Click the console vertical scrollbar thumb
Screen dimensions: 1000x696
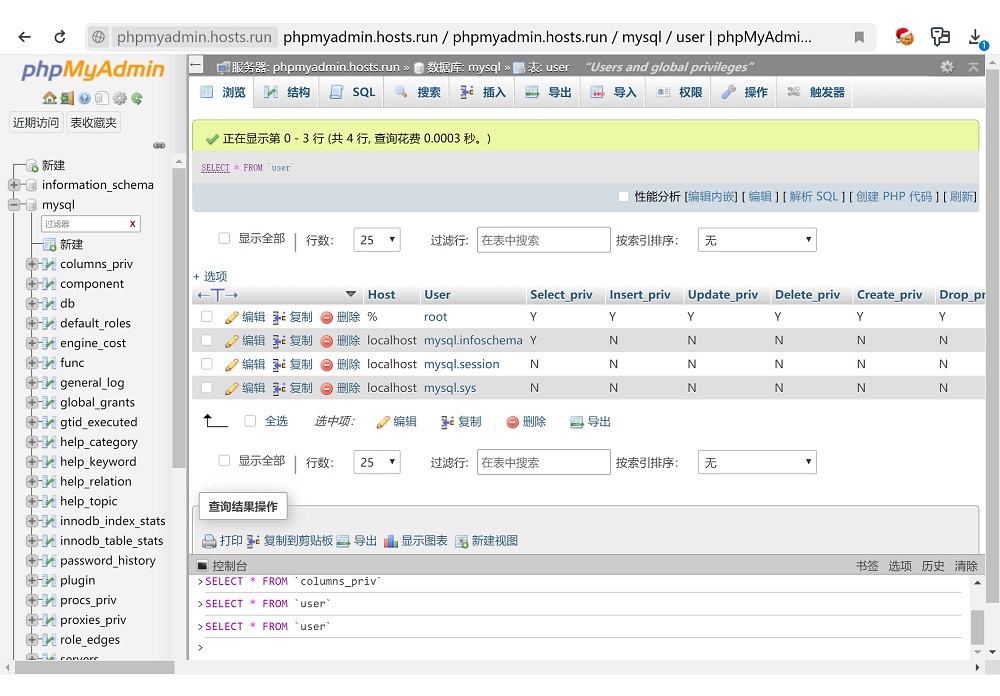click(977, 627)
